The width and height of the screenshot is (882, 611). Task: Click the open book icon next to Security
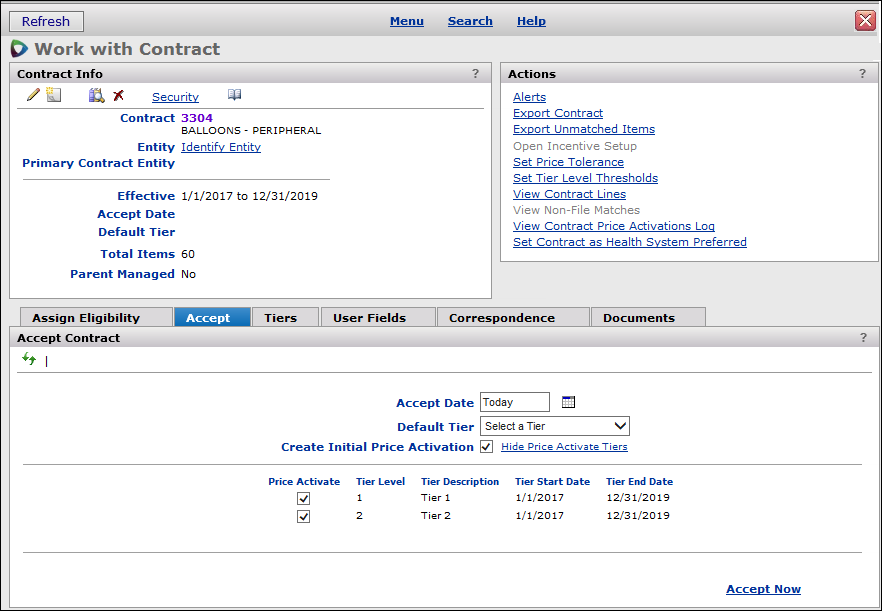pos(234,95)
